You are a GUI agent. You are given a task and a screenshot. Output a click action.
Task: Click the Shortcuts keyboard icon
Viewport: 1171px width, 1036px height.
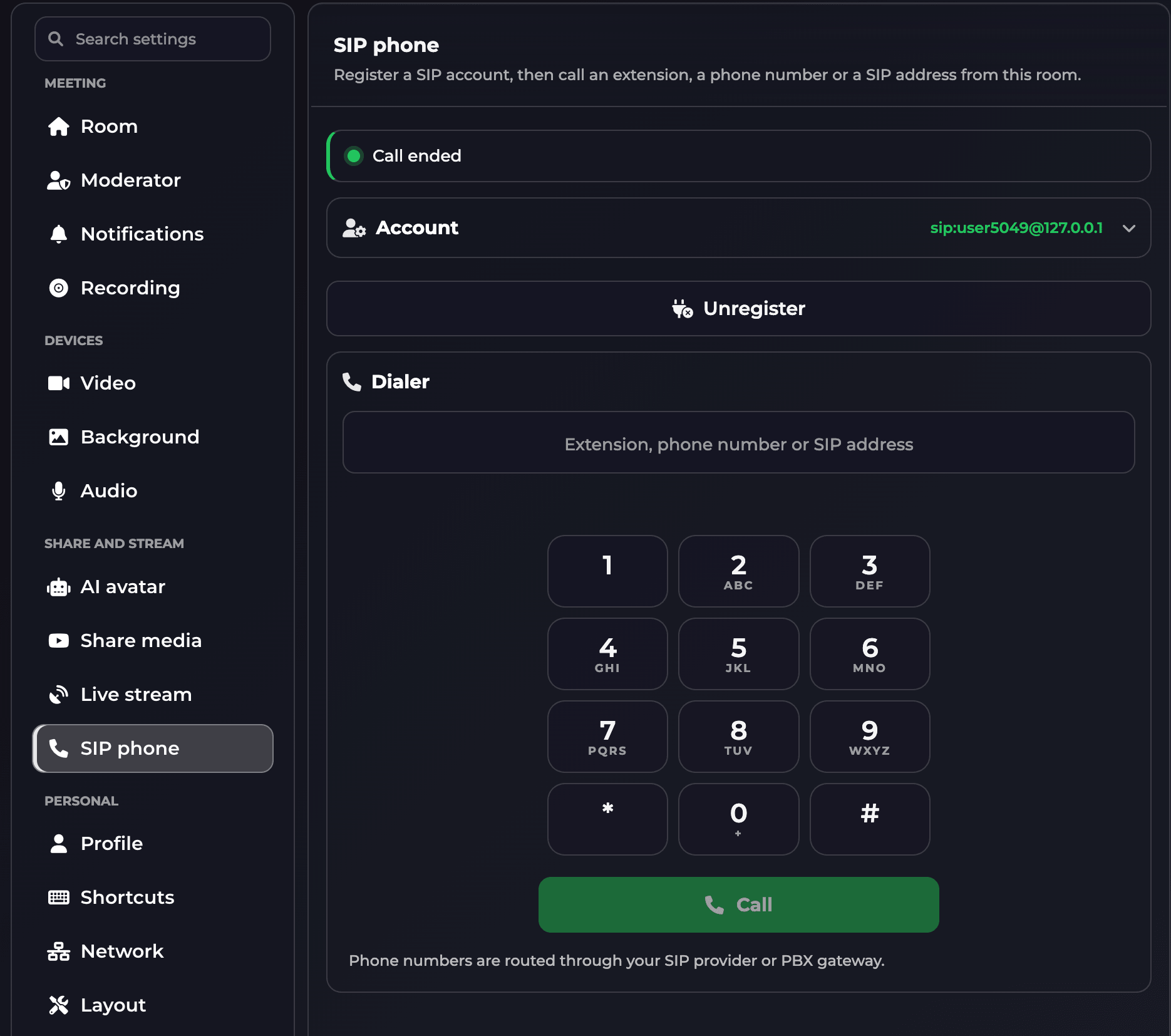point(59,898)
